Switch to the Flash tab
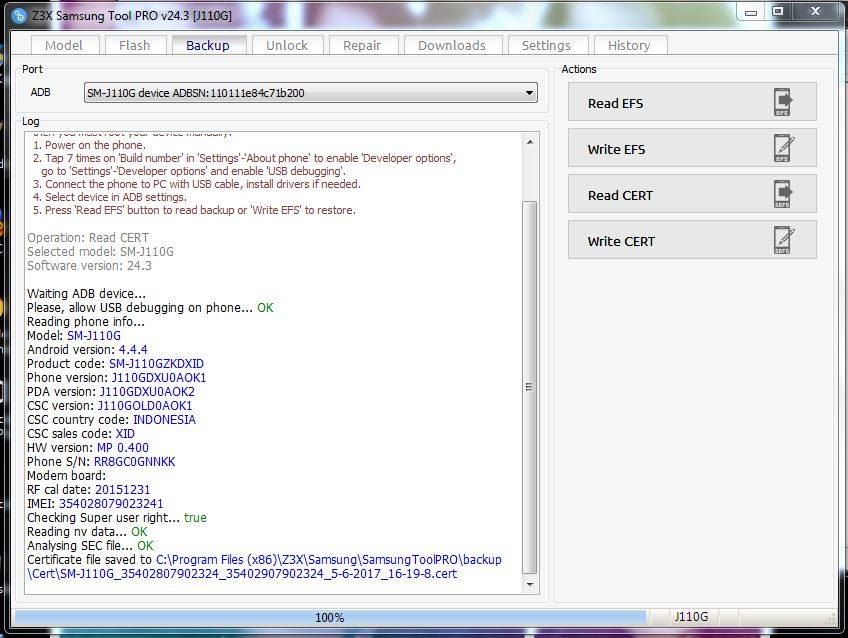 point(135,45)
